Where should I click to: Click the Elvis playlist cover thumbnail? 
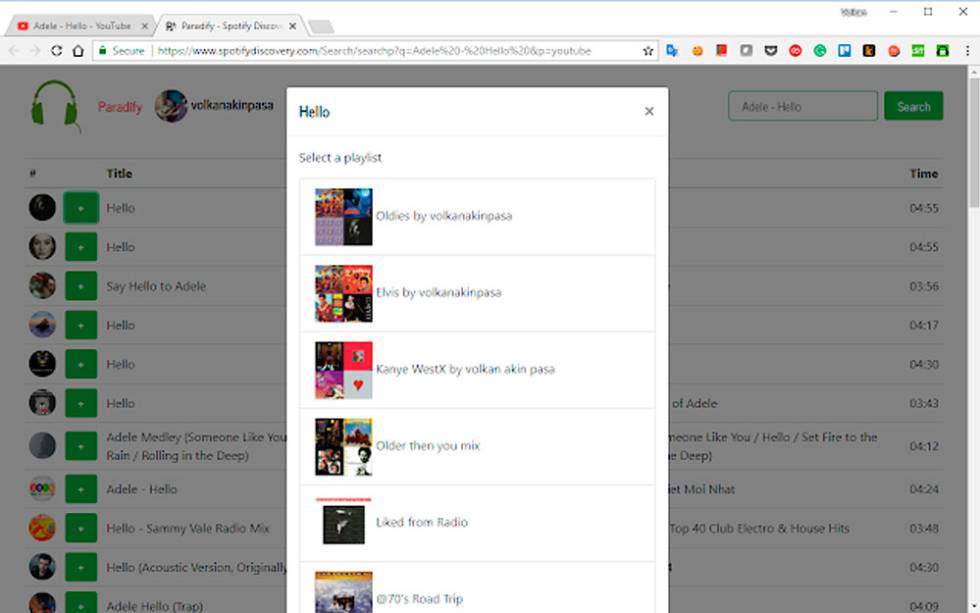tap(343, 293)
